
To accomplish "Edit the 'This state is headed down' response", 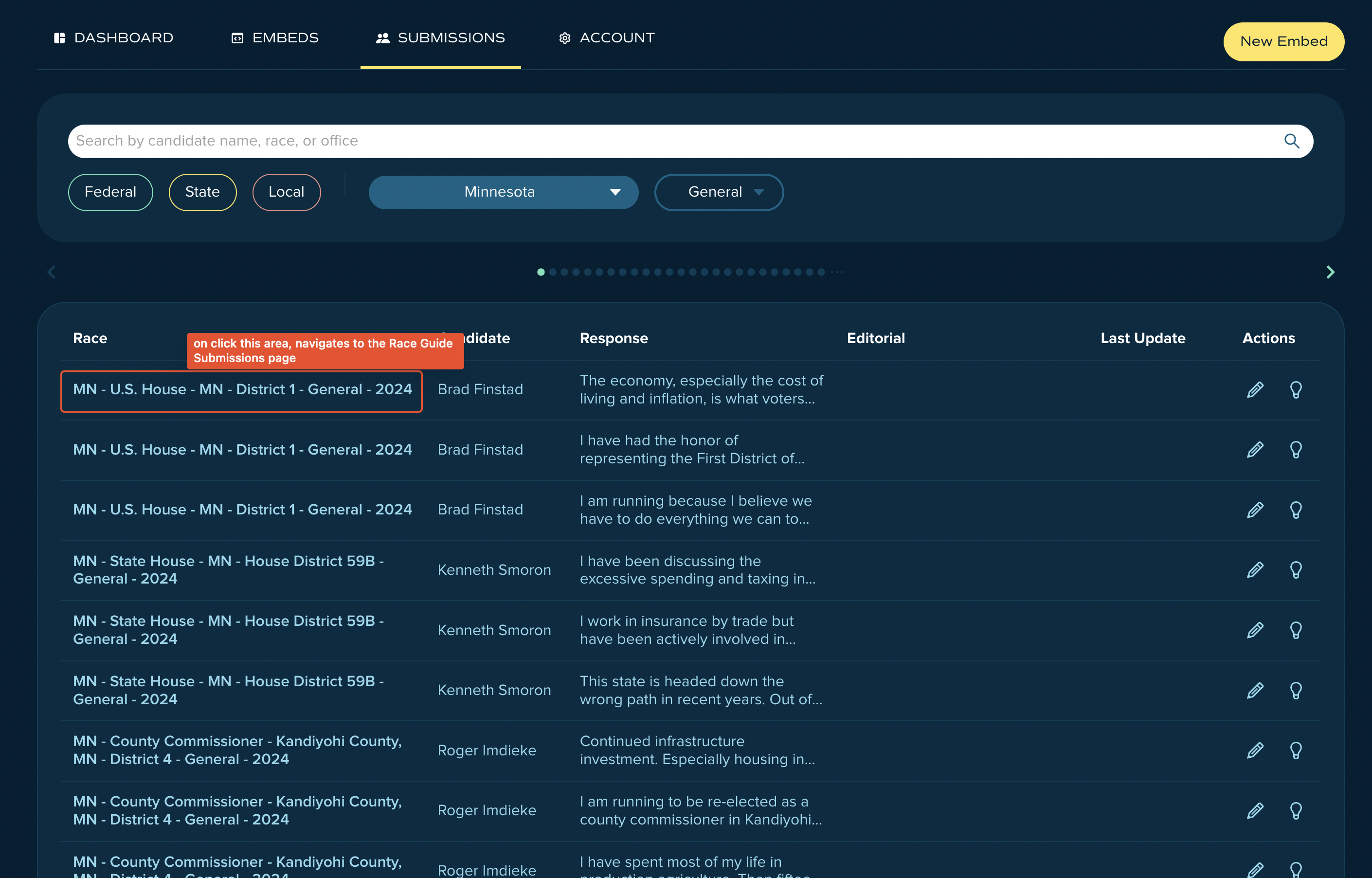I will click(1255, 691).
